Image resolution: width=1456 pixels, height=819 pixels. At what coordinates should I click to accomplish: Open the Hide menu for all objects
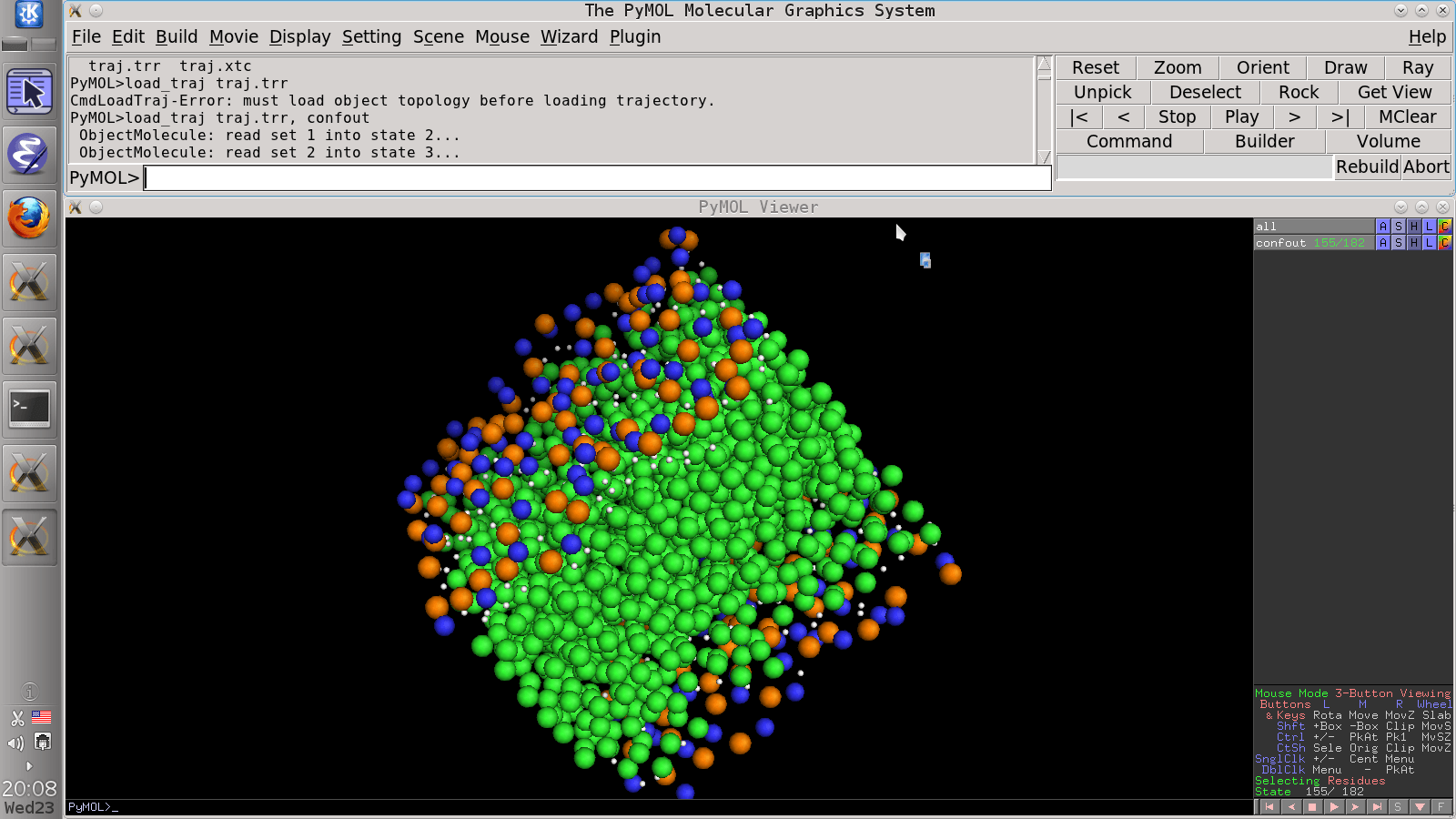1414,227
